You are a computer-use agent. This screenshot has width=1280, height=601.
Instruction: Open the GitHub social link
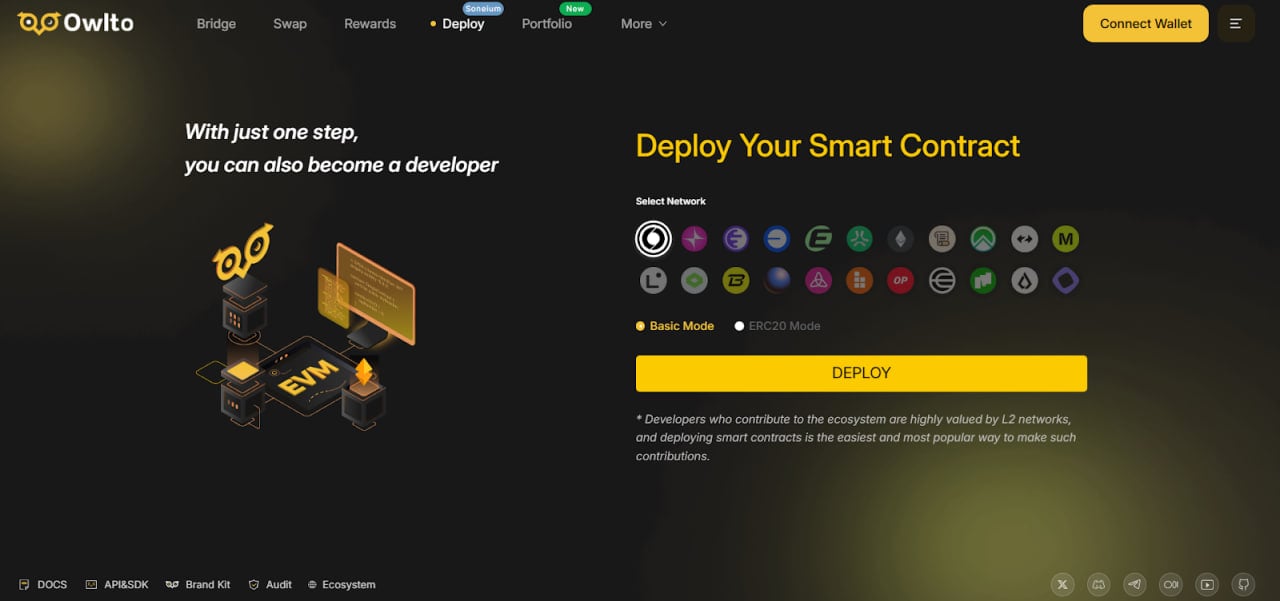point(1243,584)
